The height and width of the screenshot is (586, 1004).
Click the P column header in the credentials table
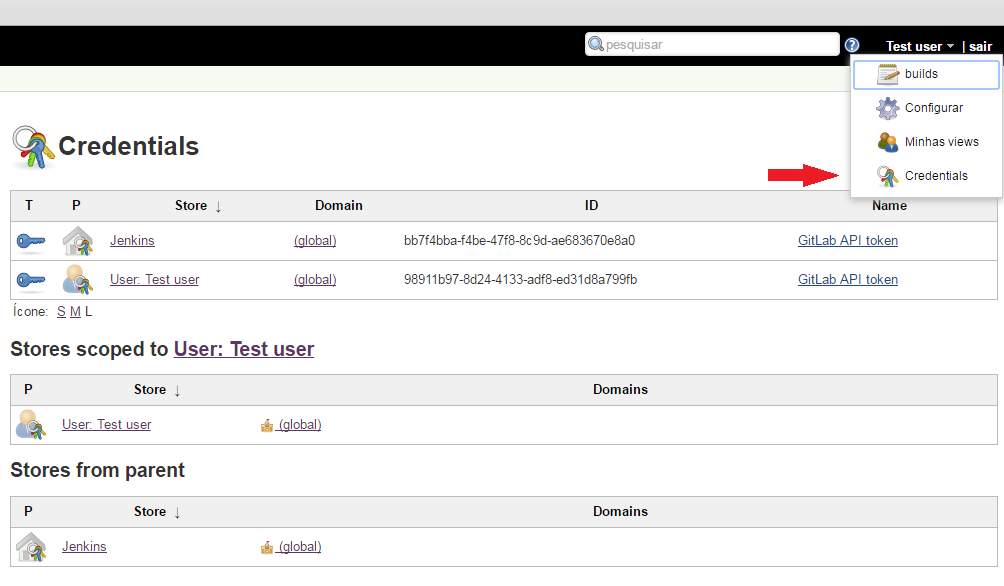click(76, 206)
